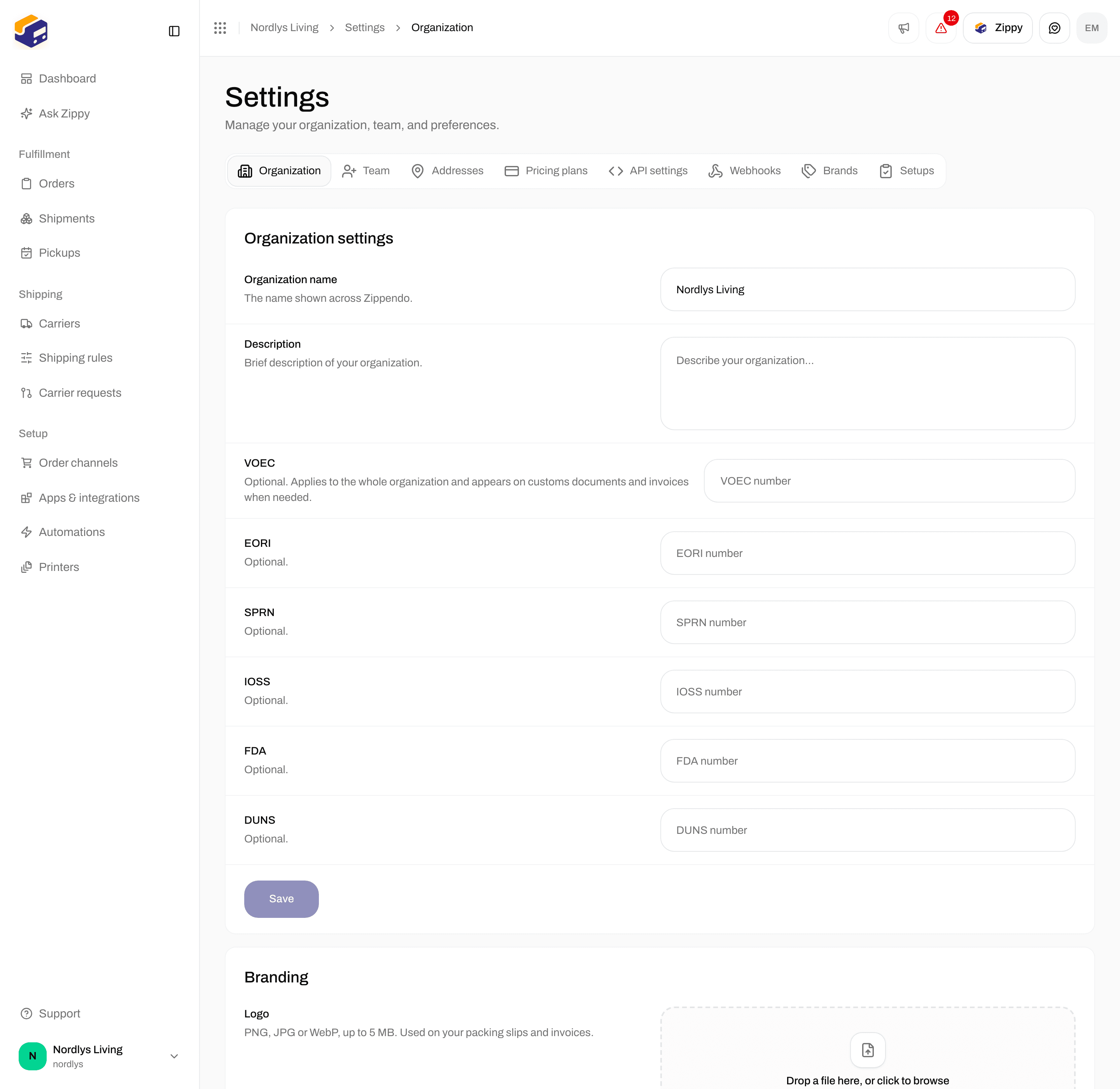Screen dimensions: 1120x1089
Task: Switch to the Setups tab
Action: [906, 171]
